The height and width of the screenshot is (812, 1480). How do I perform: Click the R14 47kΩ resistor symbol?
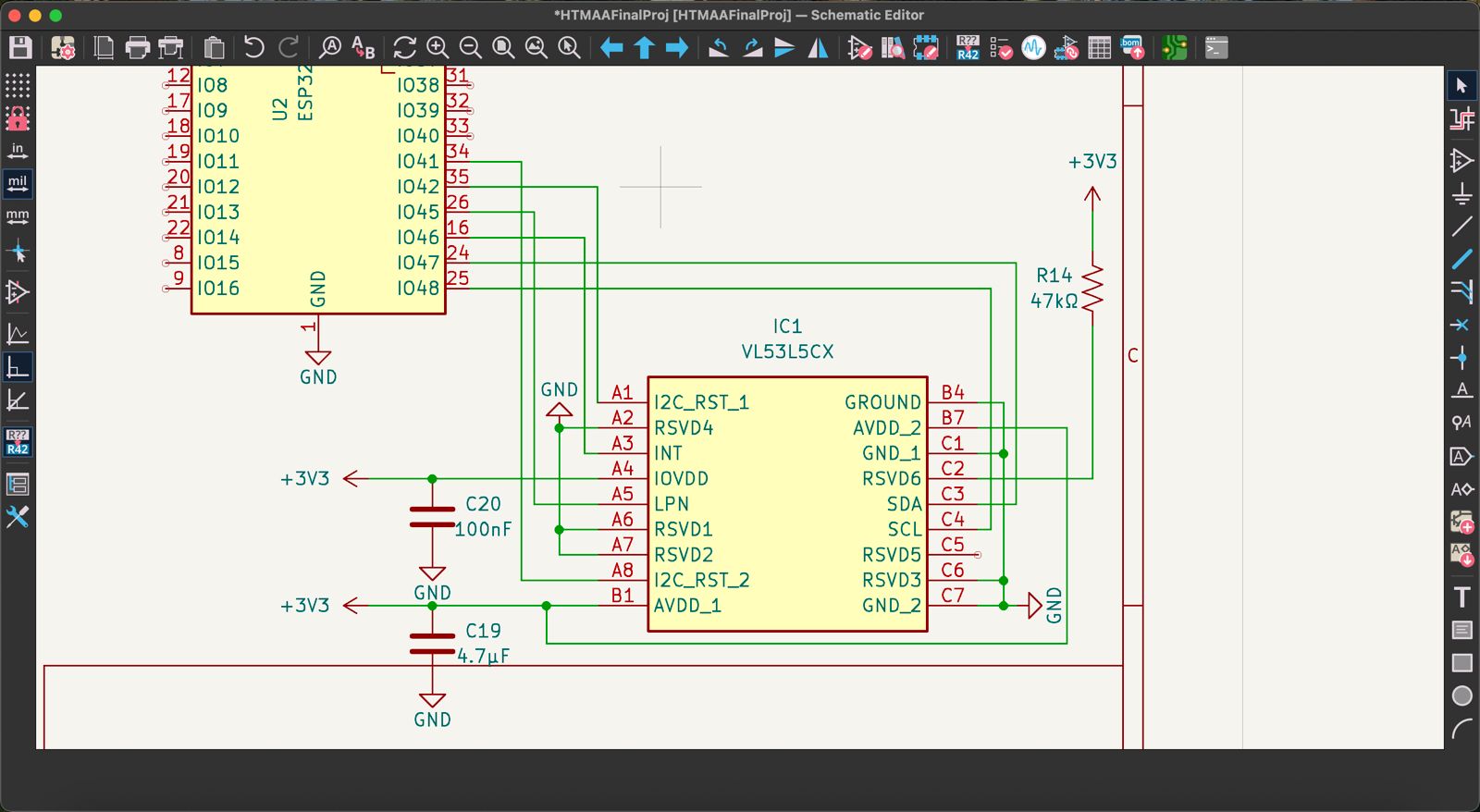1092,289
